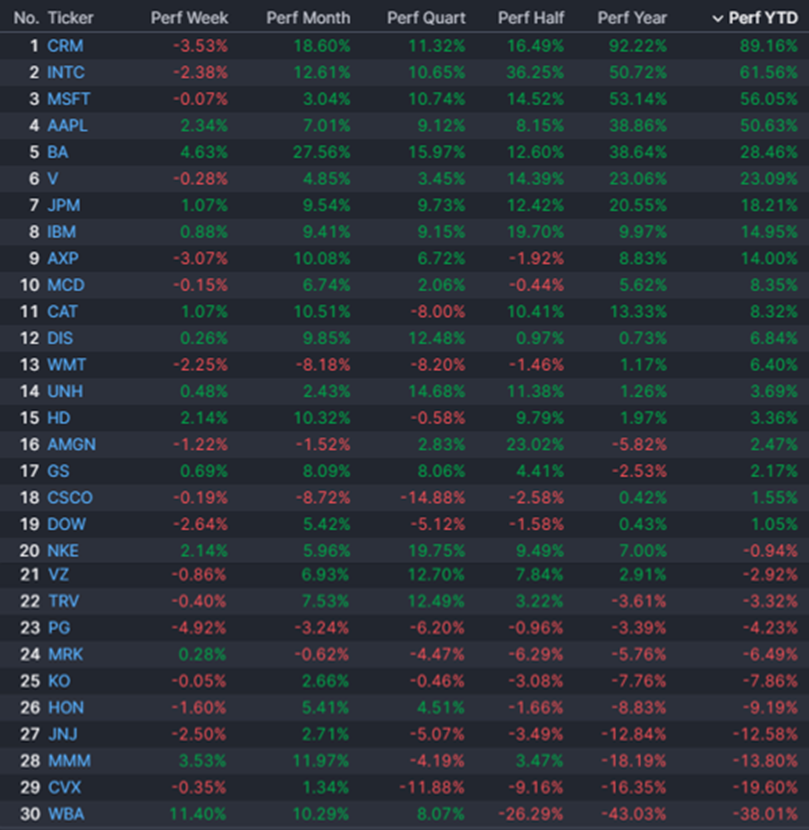
Task: Open the MMM ticker link
Action: tap(69, 761)
